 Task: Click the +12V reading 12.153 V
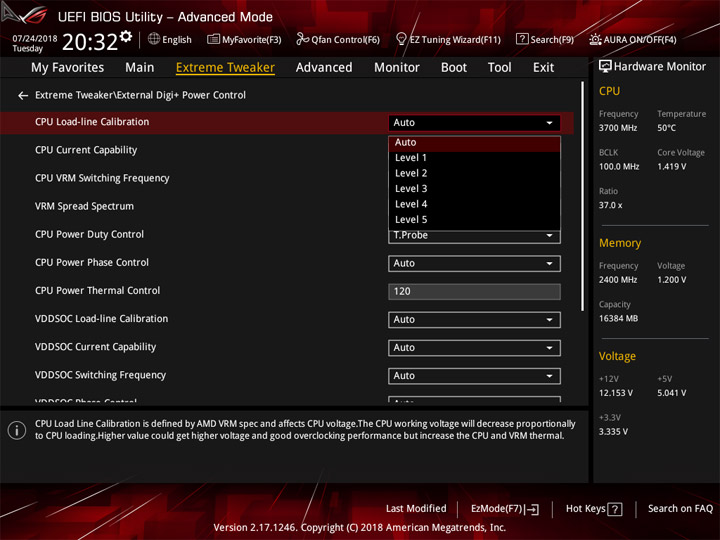click(616, 393)
